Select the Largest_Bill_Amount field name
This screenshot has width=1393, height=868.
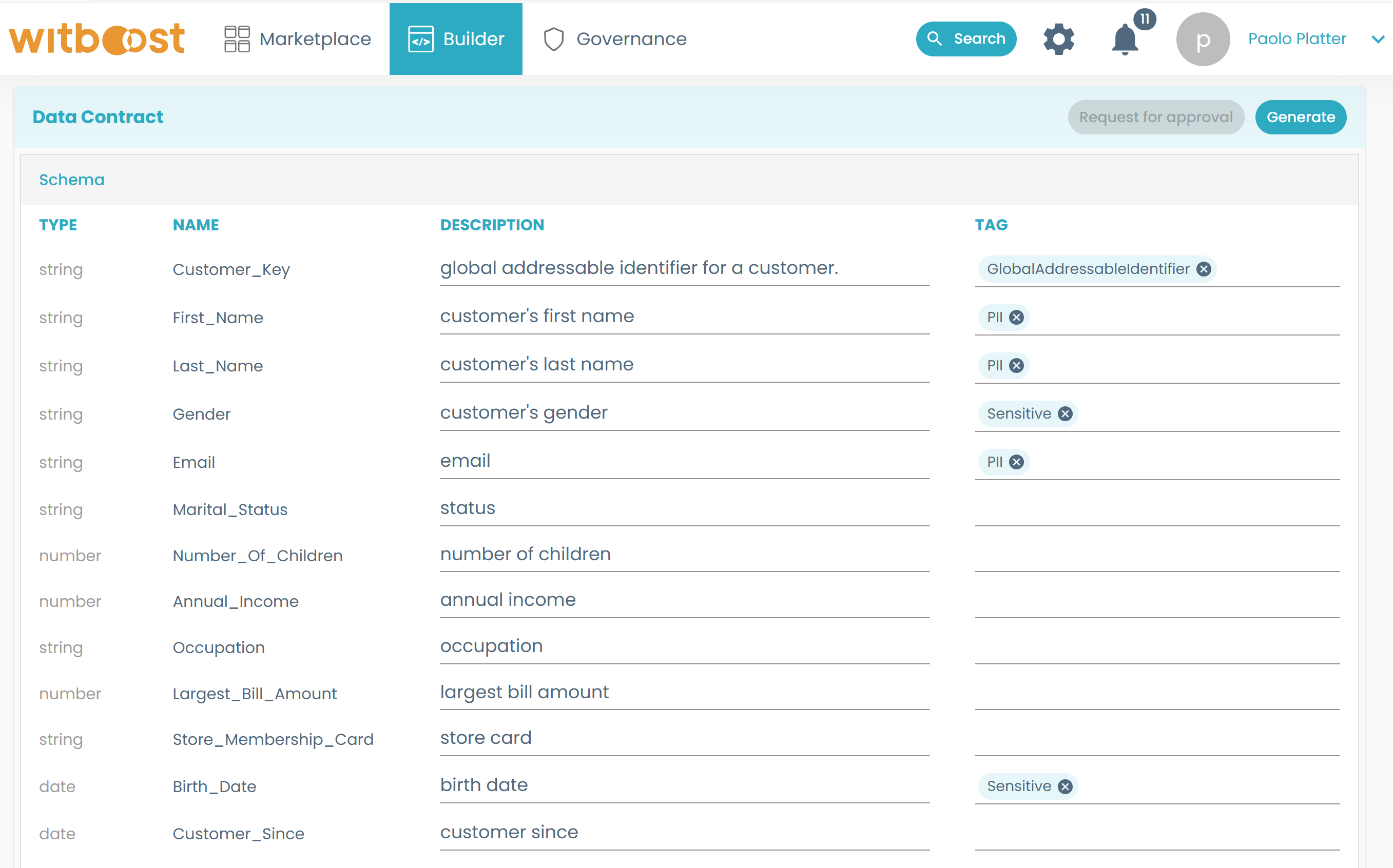tap(255, 694)
